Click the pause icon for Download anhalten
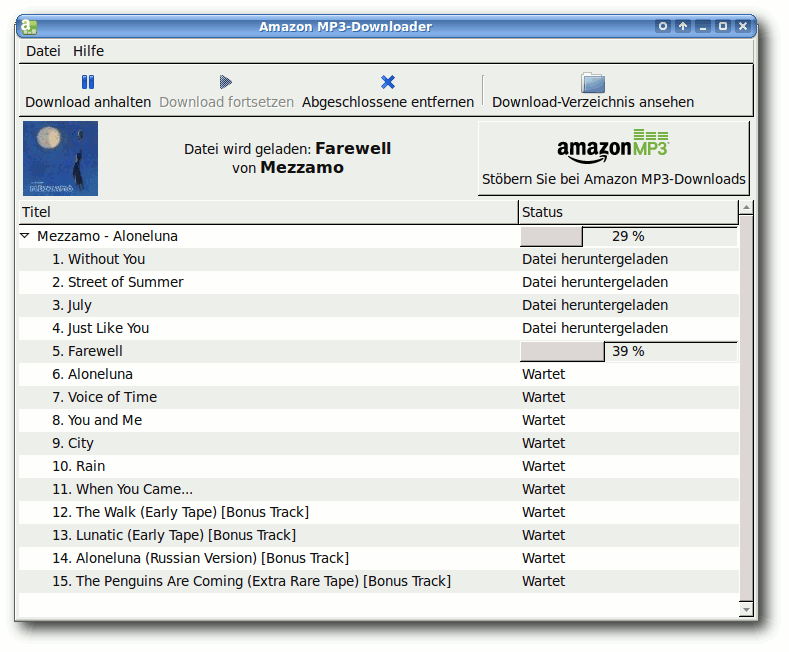This screenshot has height=652, width=789. [x=88, y=82]
